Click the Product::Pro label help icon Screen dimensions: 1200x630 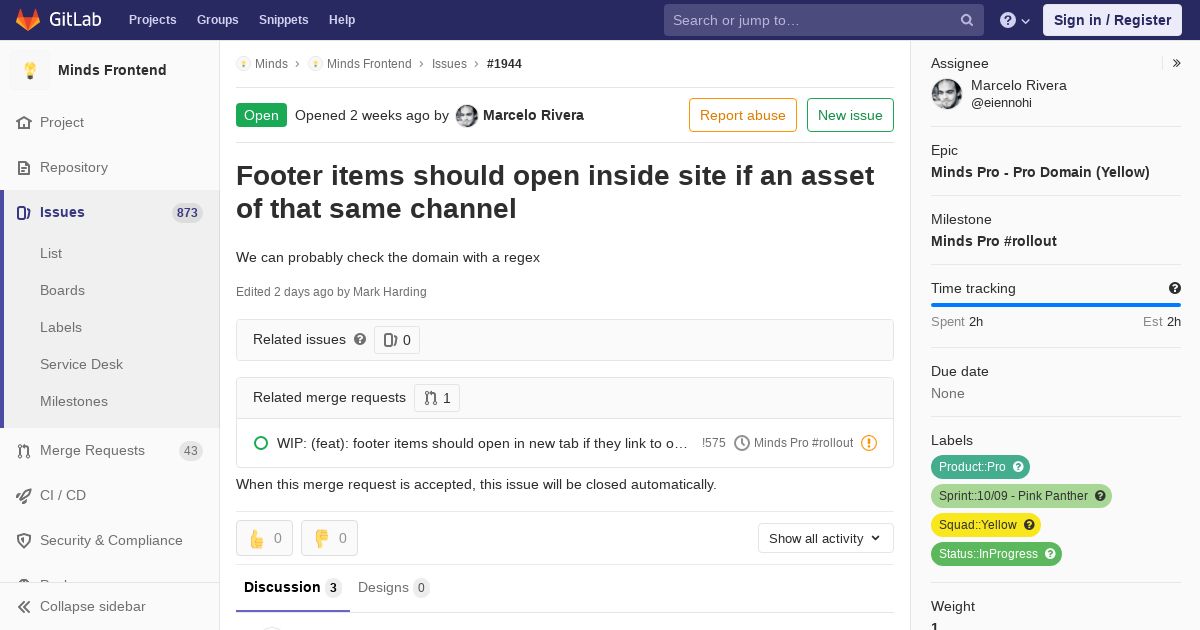(x=1018, y=467)
